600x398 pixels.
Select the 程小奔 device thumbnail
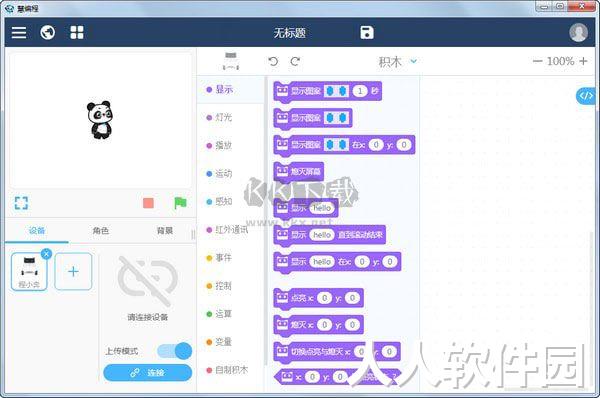point(29,272)
